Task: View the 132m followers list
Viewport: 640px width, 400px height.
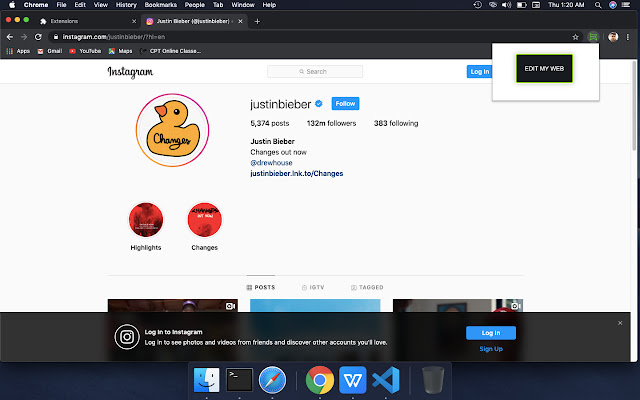Action: [x=331, y=123]
